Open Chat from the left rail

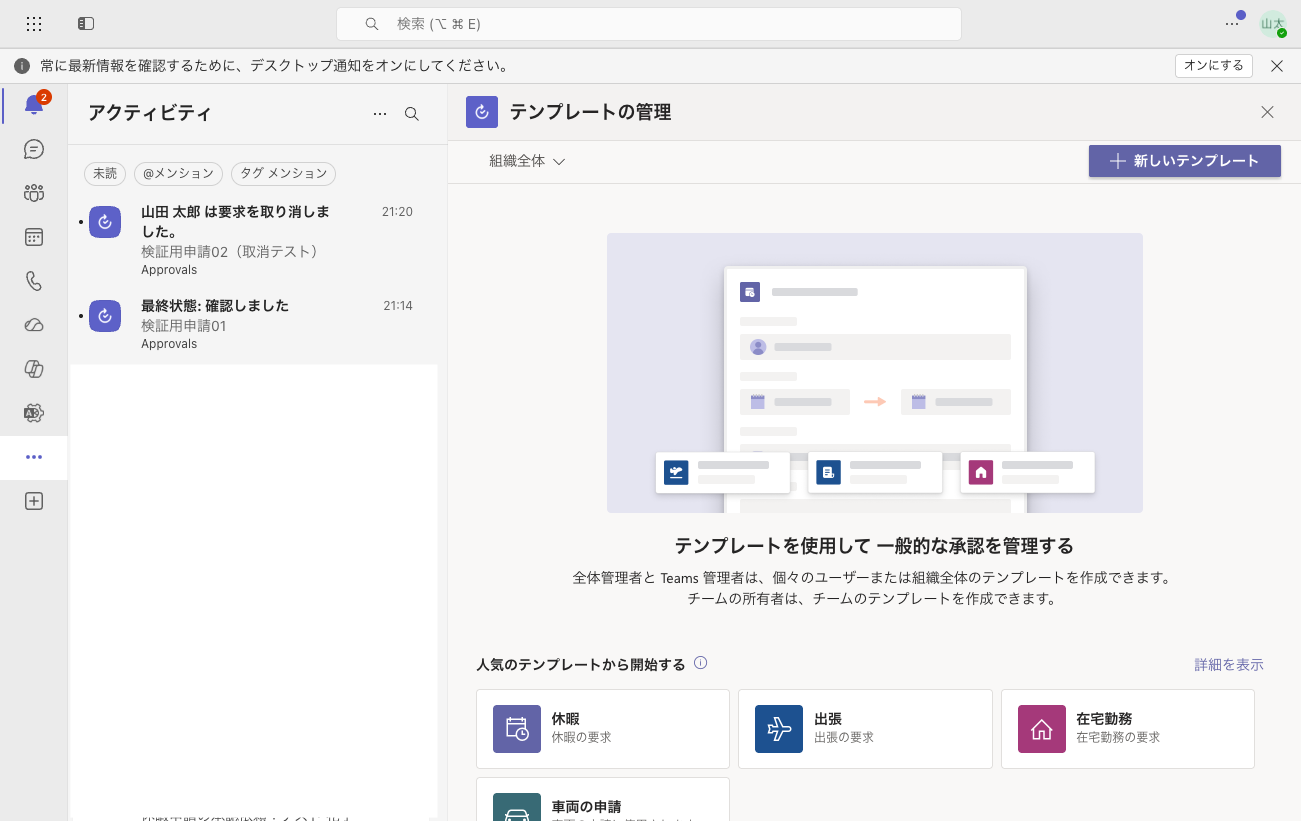34,149
